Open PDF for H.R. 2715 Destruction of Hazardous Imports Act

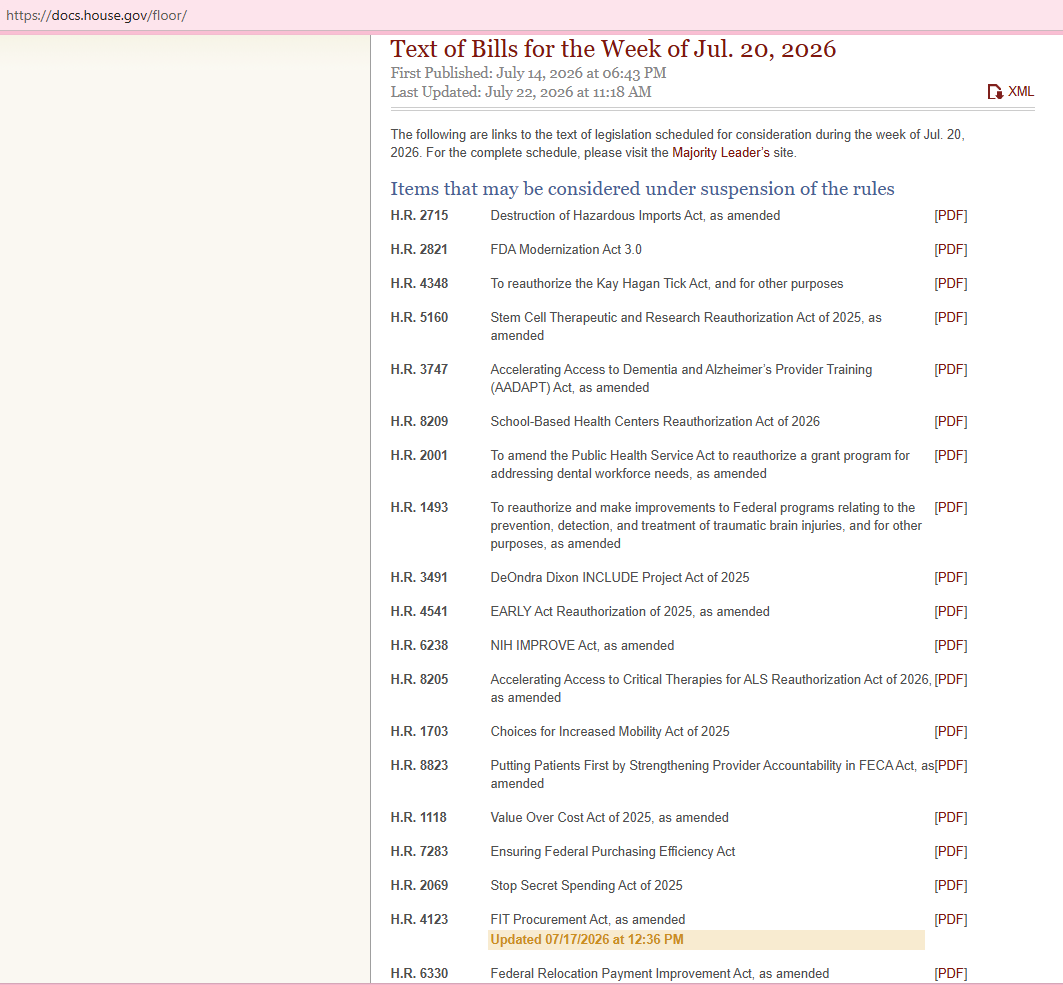point(950,216)
